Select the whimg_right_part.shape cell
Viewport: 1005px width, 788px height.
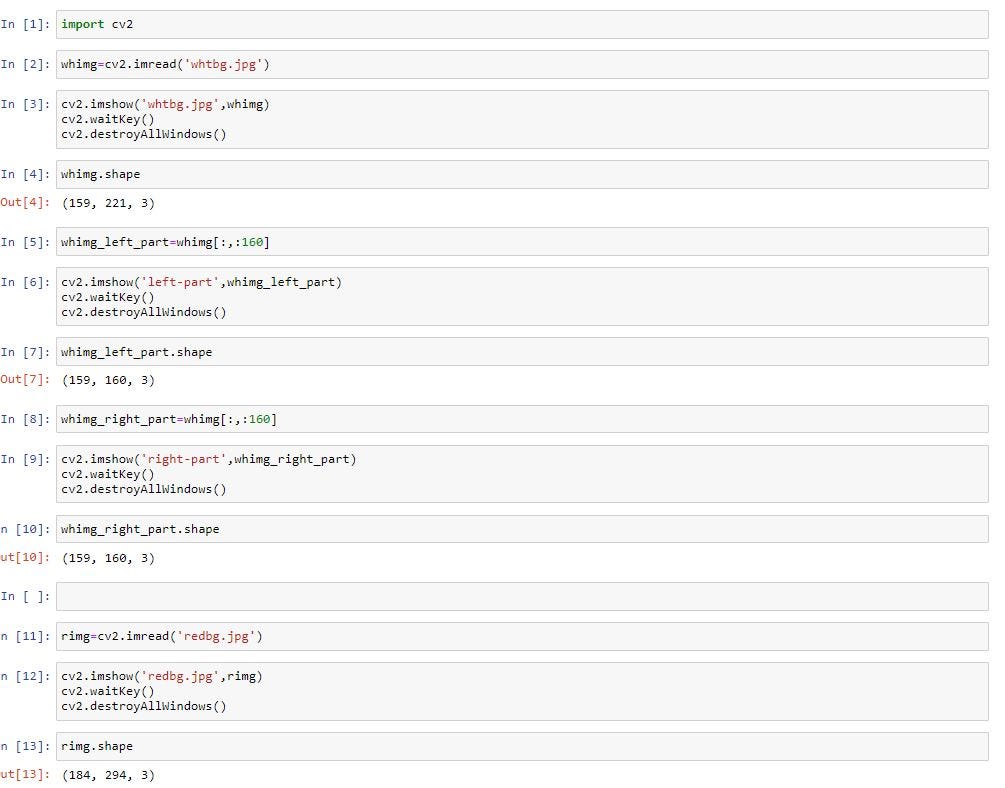tap(522, 529)
